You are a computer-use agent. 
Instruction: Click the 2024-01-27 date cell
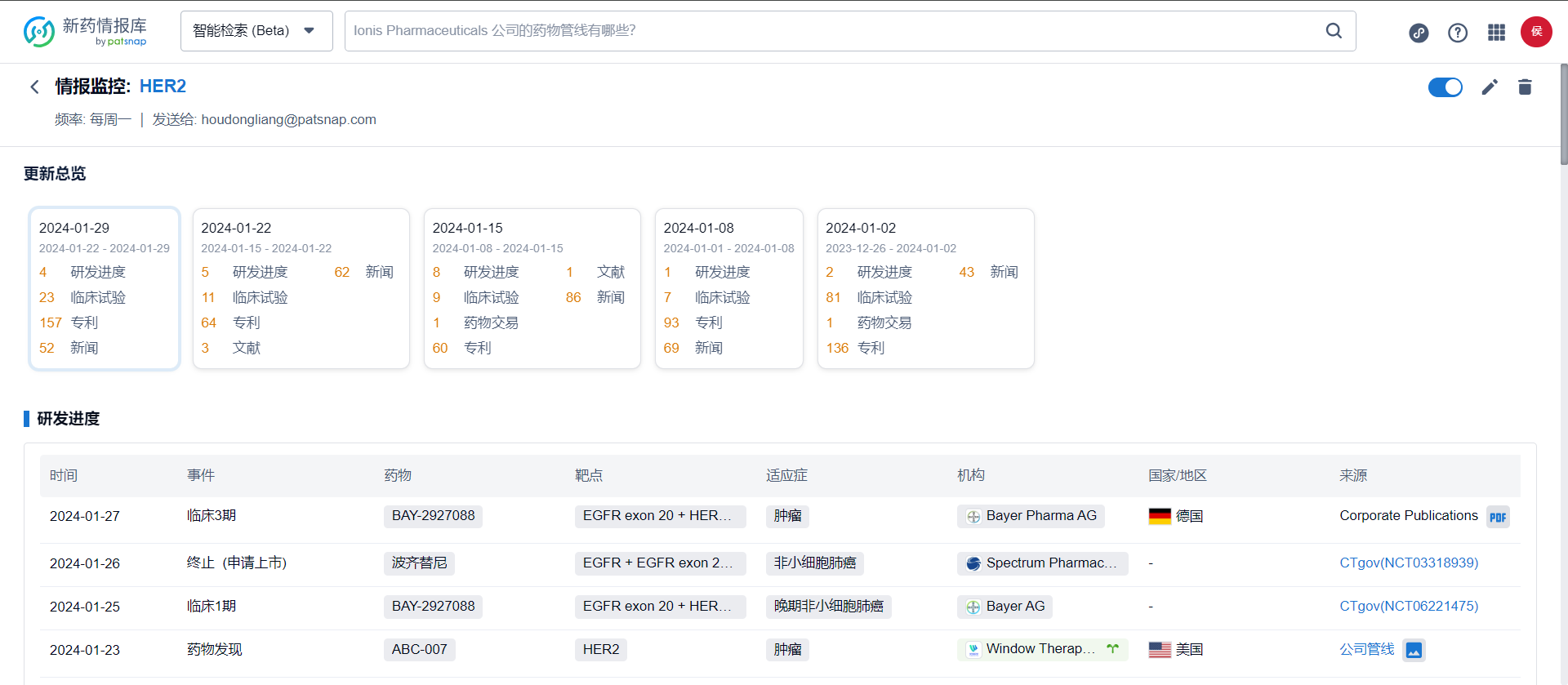(x=85, y=517)
